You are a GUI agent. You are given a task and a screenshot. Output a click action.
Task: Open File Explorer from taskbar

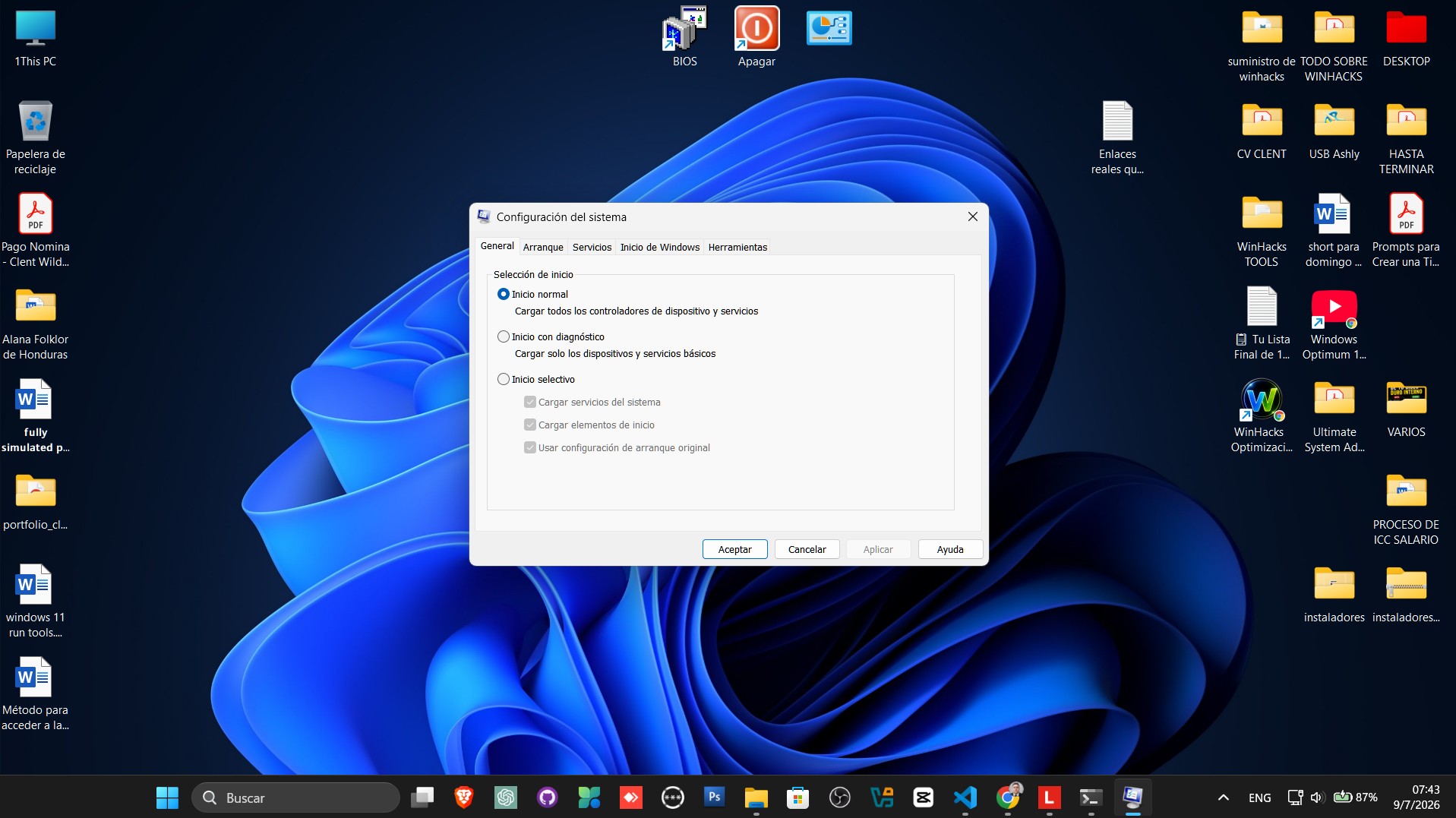tap(756, 797)
